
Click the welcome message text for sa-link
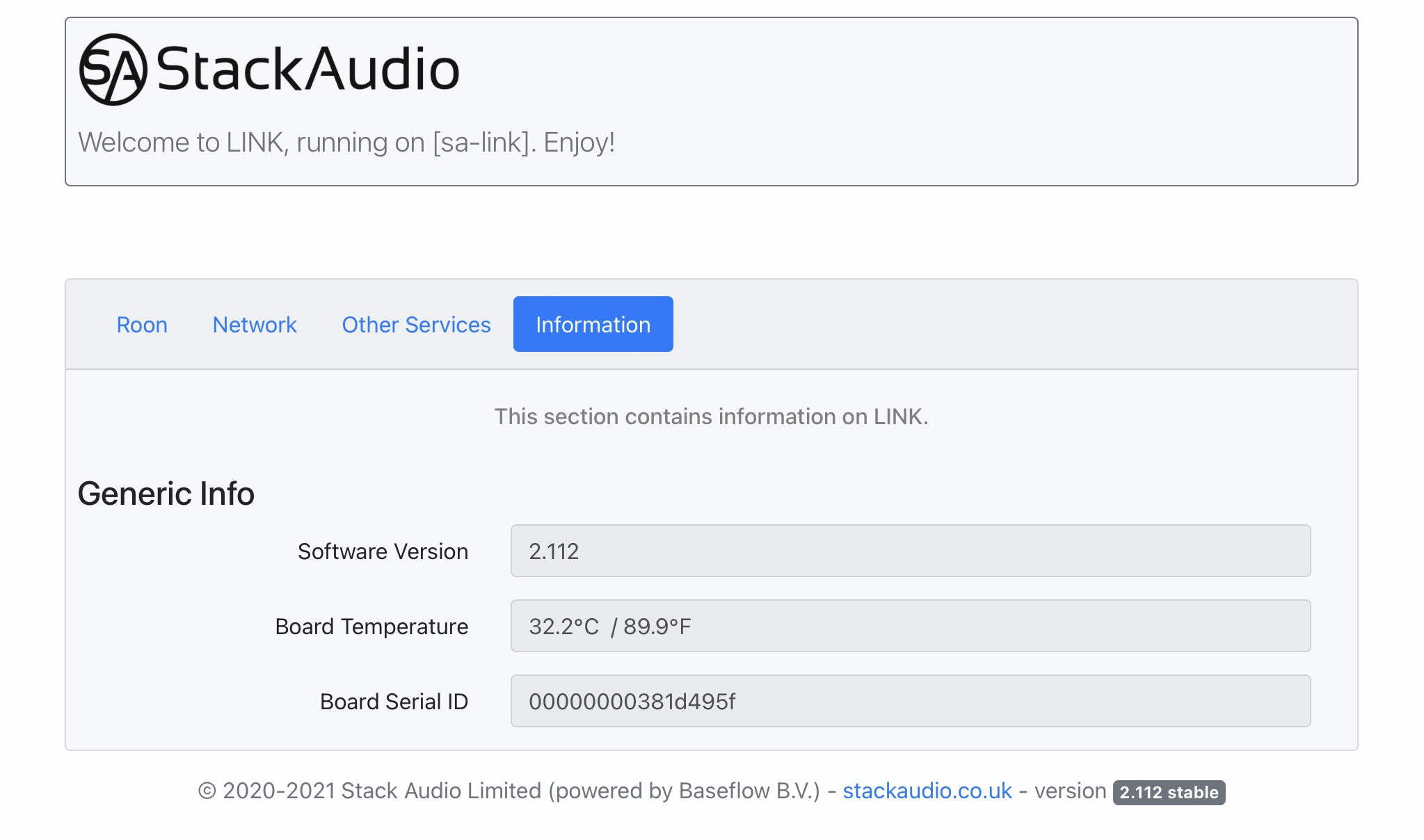tap(346, 143)
